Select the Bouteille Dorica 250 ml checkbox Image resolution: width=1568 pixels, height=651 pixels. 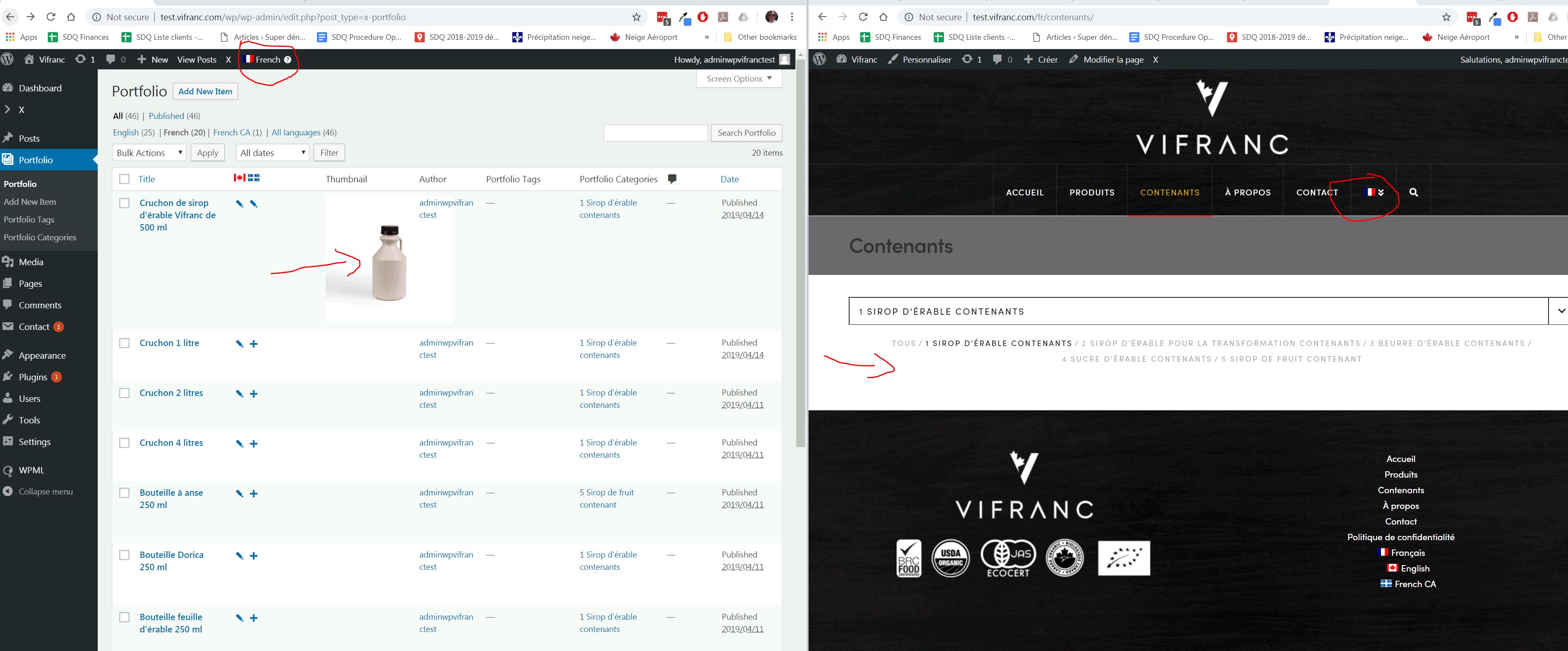tap(125, 555)
